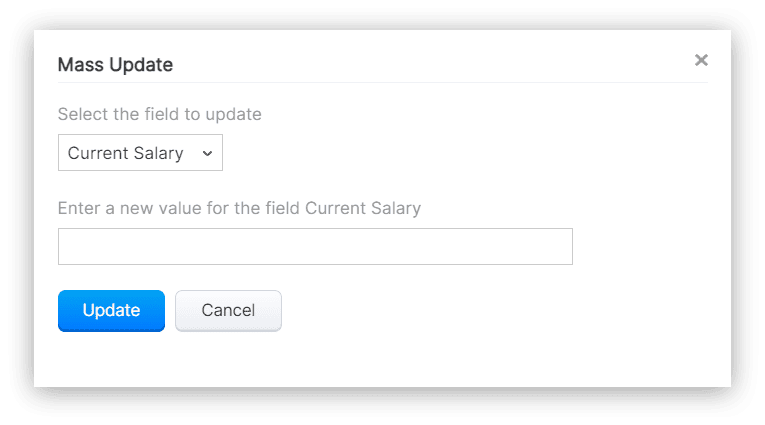The width and height of the screenshot is (765, 425).
Task: Click the 'Enter a new value' label text
Action: click(x=239, y=208)
